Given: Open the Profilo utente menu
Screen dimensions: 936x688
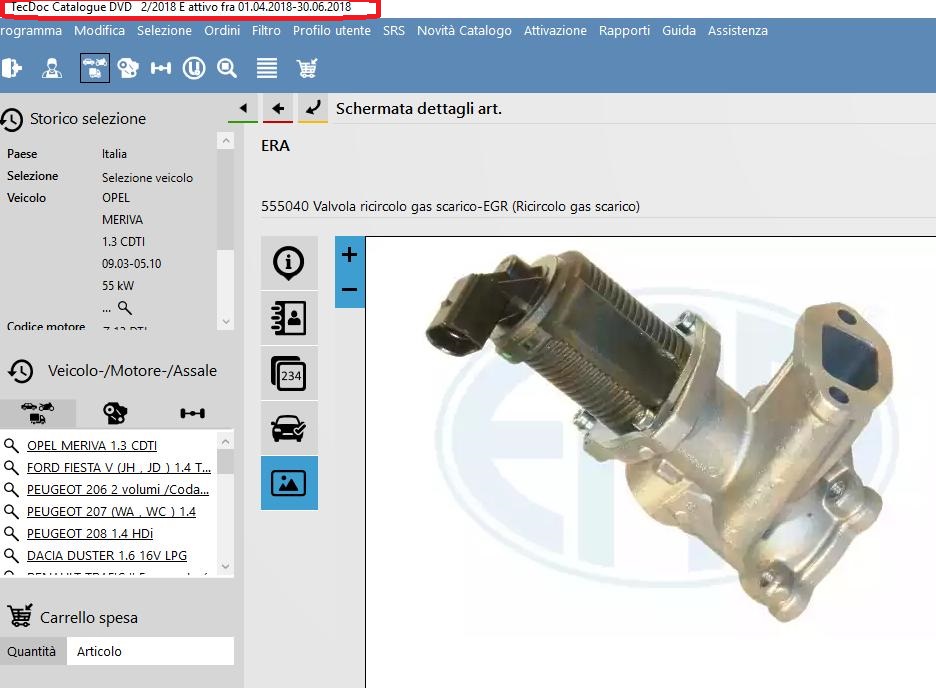Looking at the screenshot, I should point(332,30).
